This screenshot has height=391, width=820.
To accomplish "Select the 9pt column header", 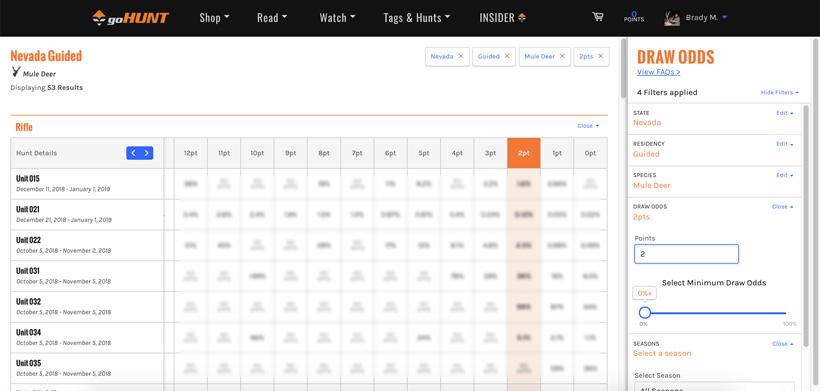I will 290,153.
